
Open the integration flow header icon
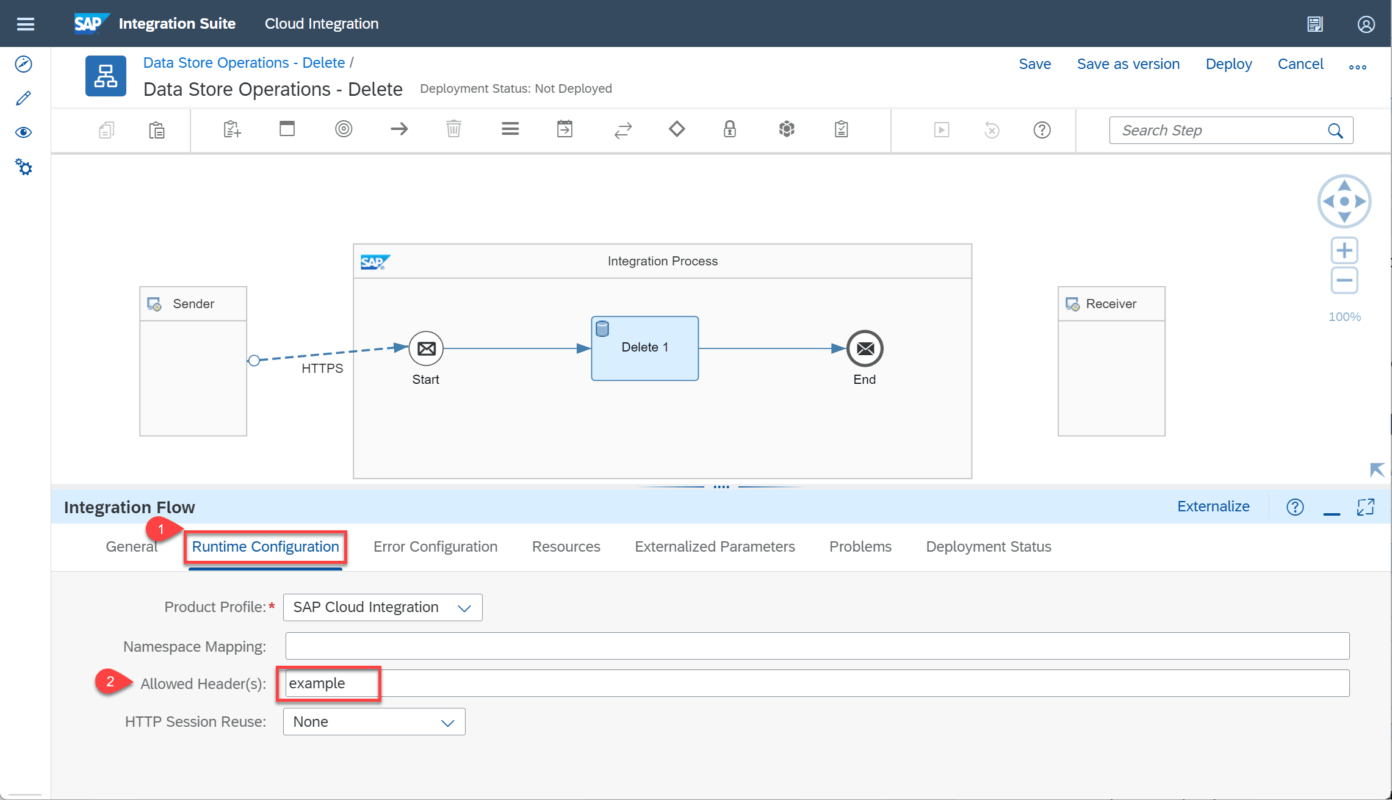(106, 76)
